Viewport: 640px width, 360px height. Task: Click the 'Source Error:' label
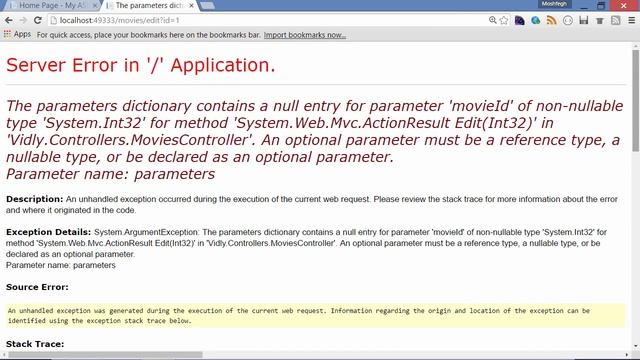[x=37, y=287]
